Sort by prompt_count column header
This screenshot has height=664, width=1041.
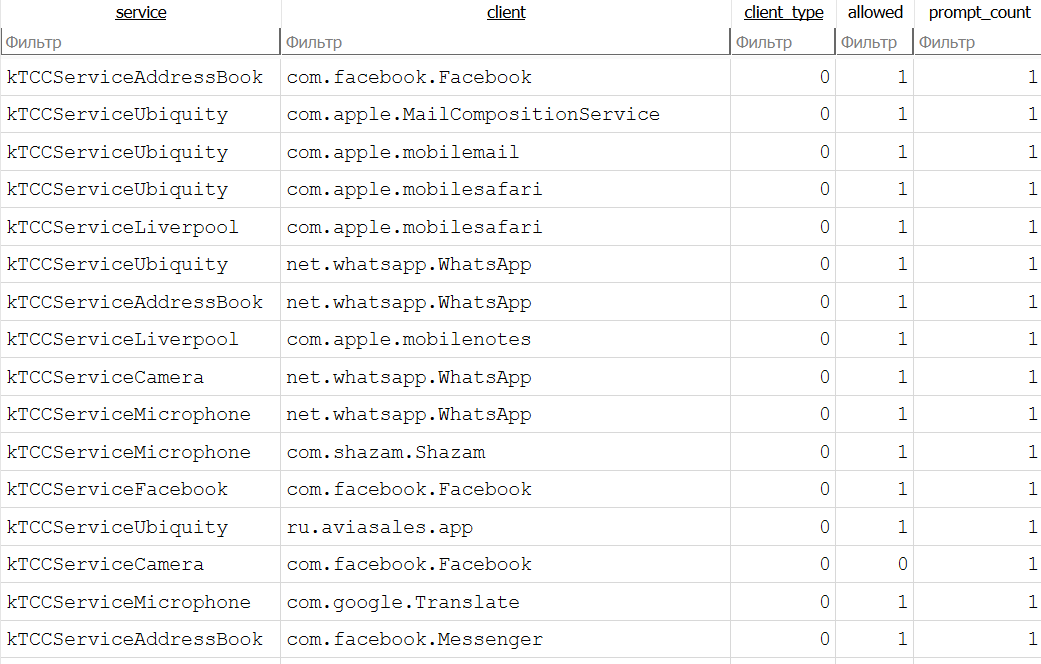pyautogui.click(x=979, y=13)
